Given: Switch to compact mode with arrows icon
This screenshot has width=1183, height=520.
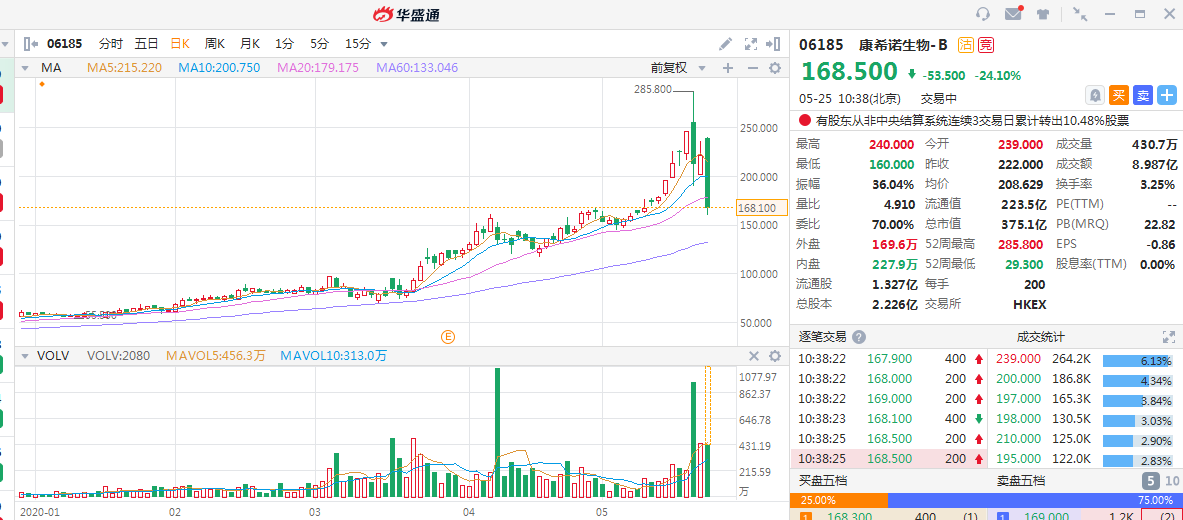Looking at the screenshot, I should [1080, 14].
